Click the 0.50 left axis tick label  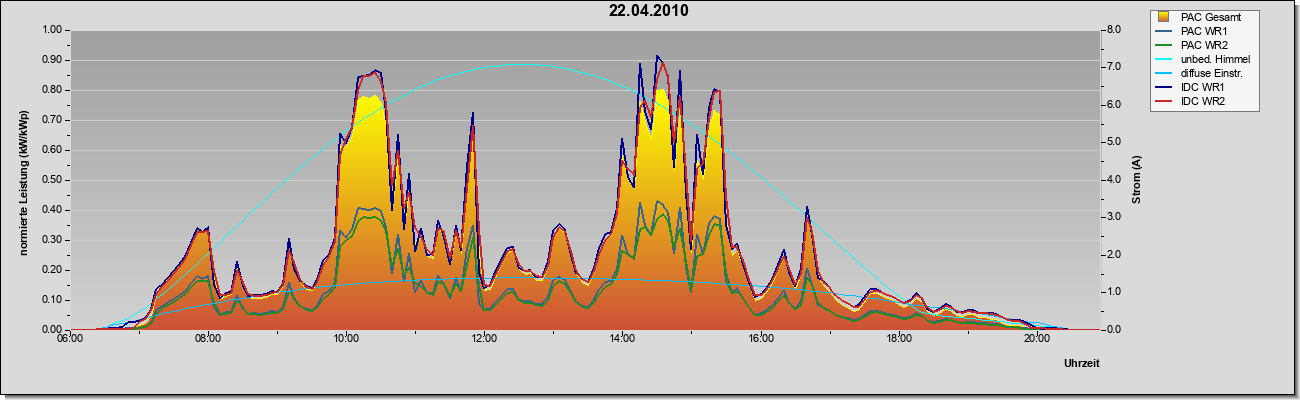[x=52, y=180]
